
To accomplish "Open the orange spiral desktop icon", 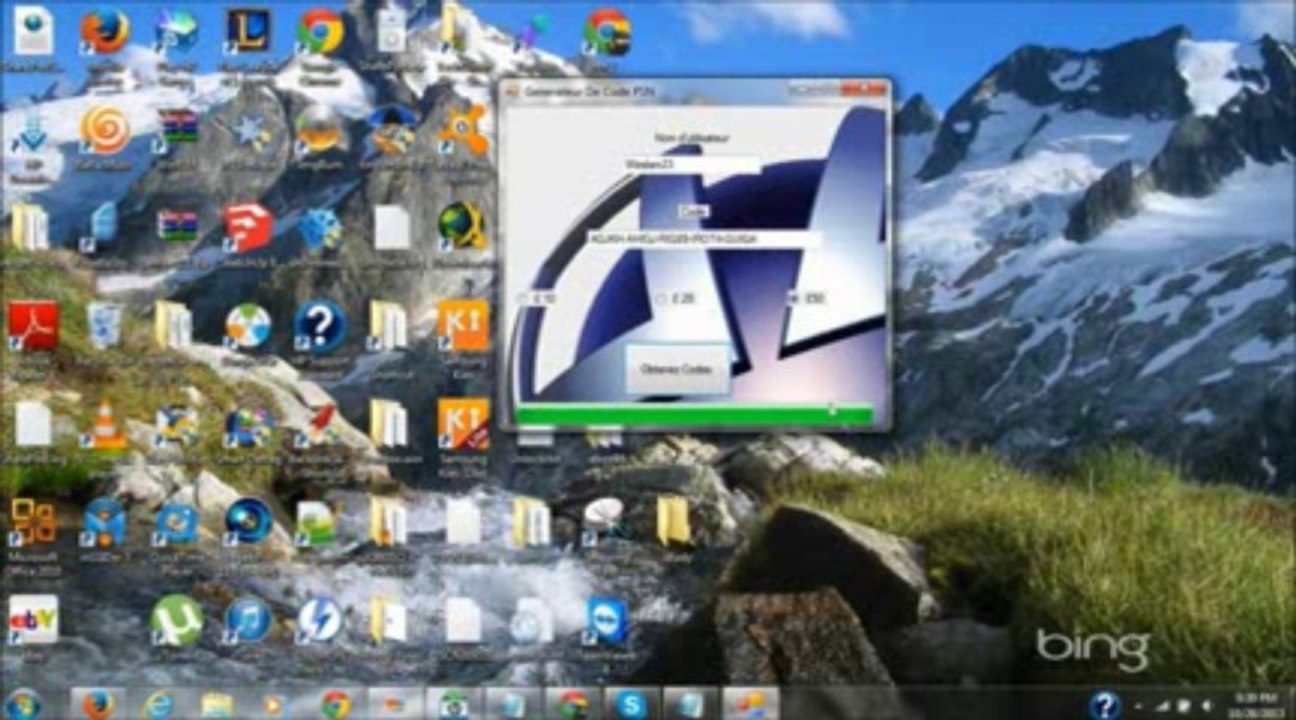I will pos(104,130).
